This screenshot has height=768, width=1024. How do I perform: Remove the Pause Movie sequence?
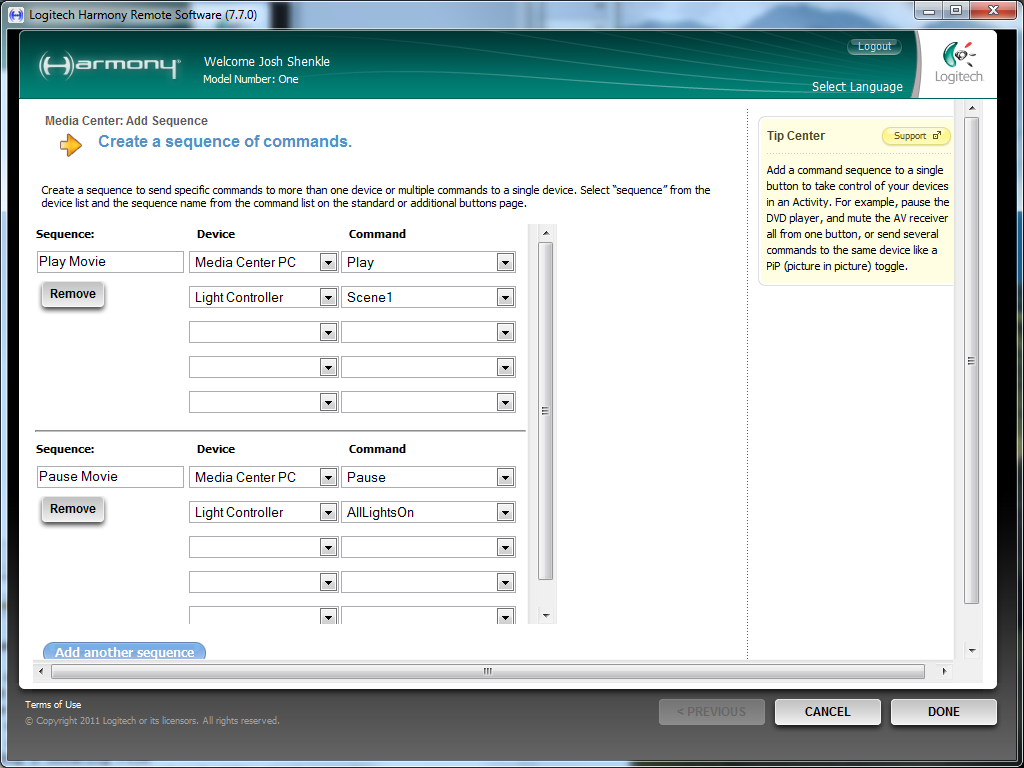click(72, 509)
